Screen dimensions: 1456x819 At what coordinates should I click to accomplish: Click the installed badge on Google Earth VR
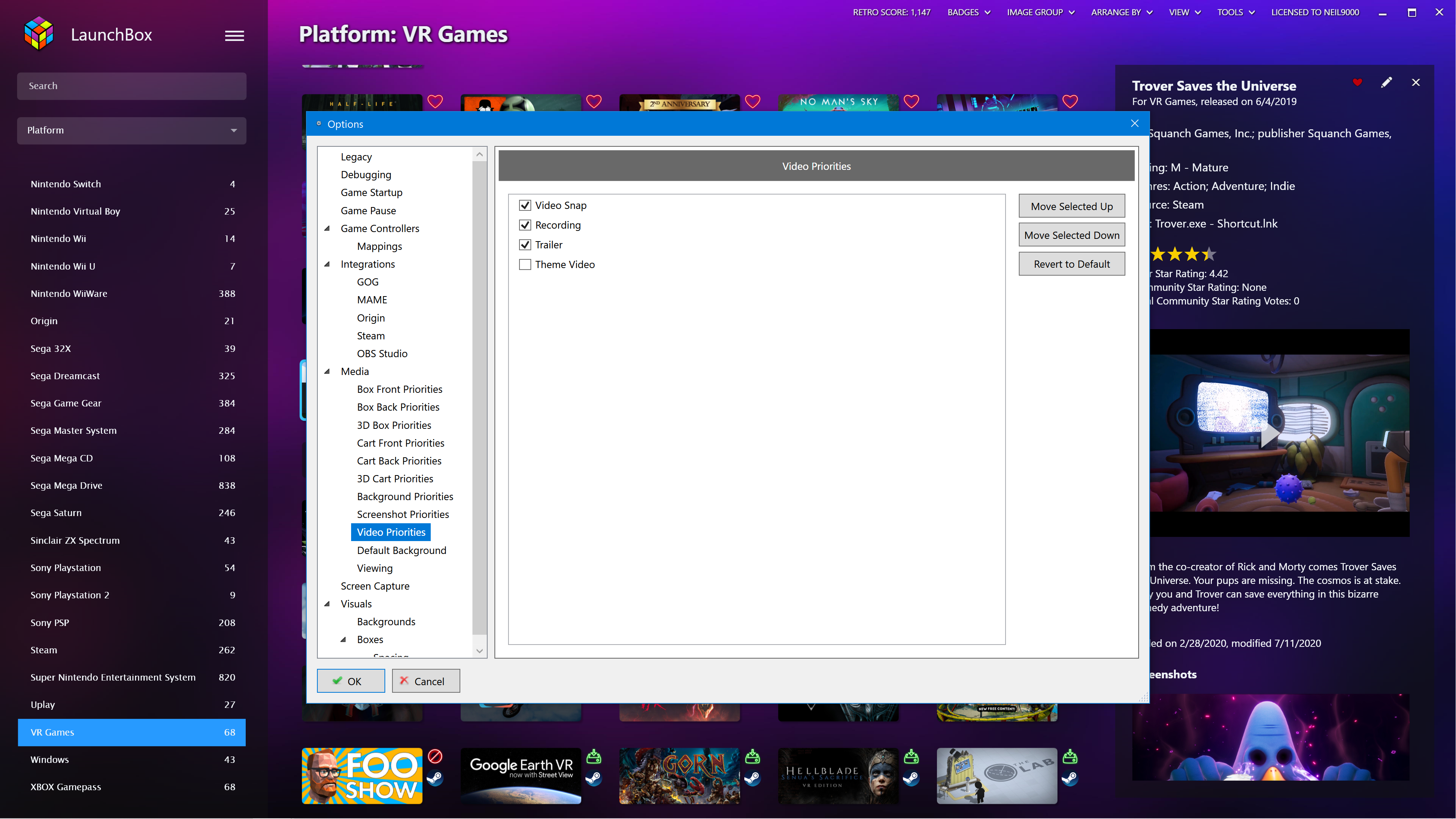[593, 756]
